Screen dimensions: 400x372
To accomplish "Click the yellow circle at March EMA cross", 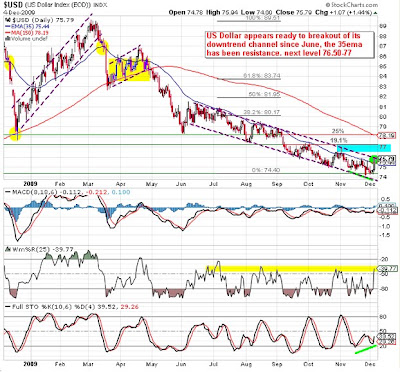I will (x=102, y=47).
